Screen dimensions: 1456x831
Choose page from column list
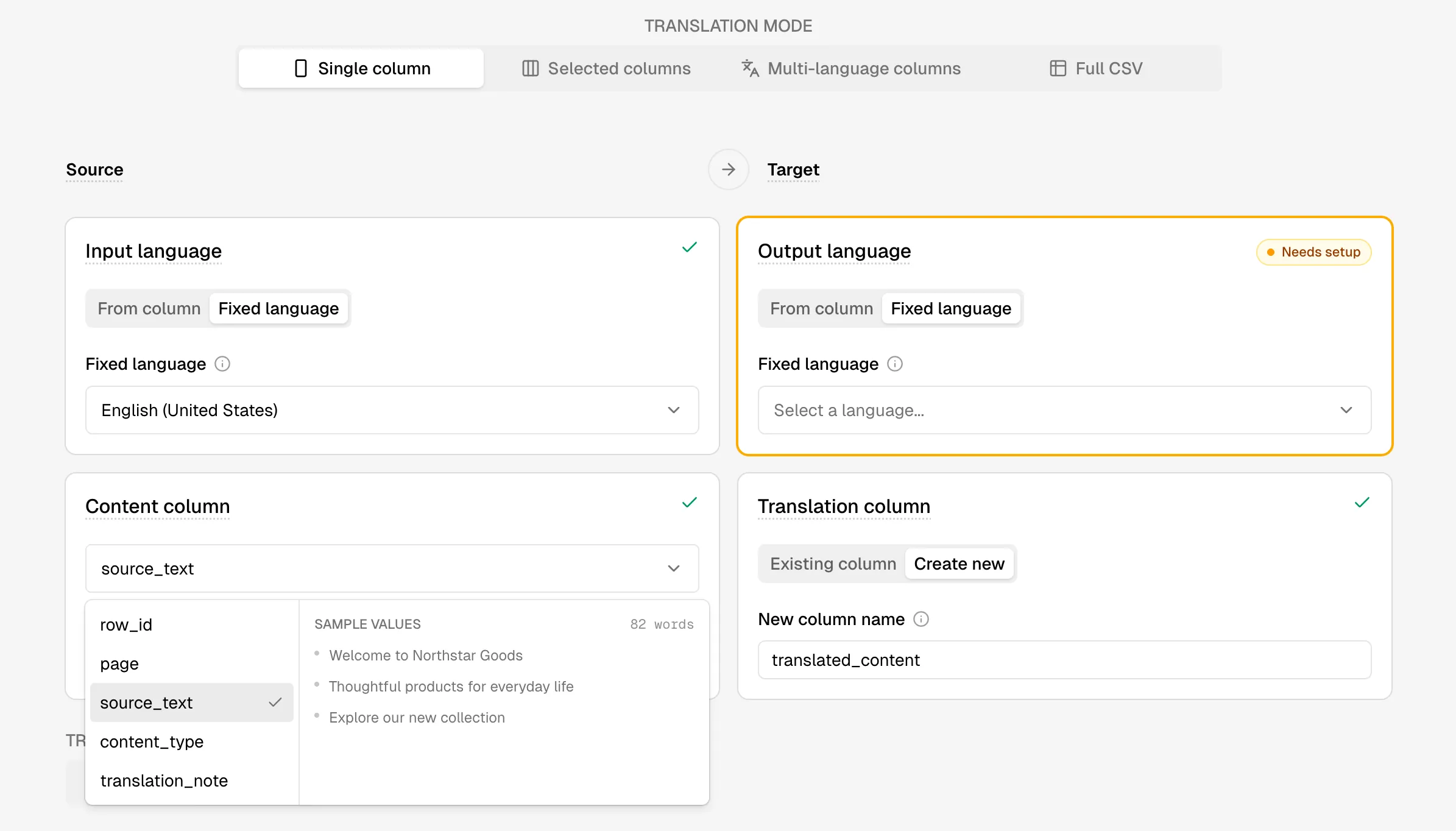click(x=191, y=663)
